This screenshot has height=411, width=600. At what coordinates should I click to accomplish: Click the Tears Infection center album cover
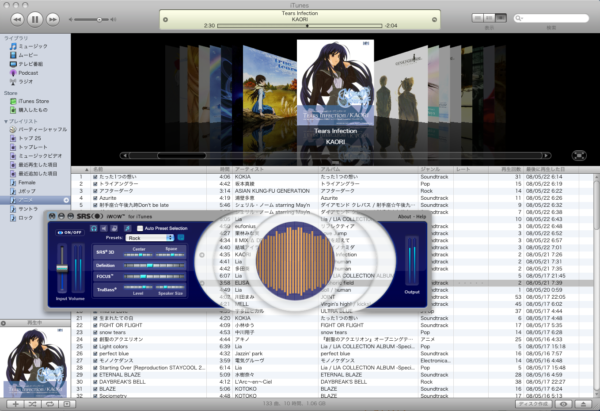click(335, 82)
